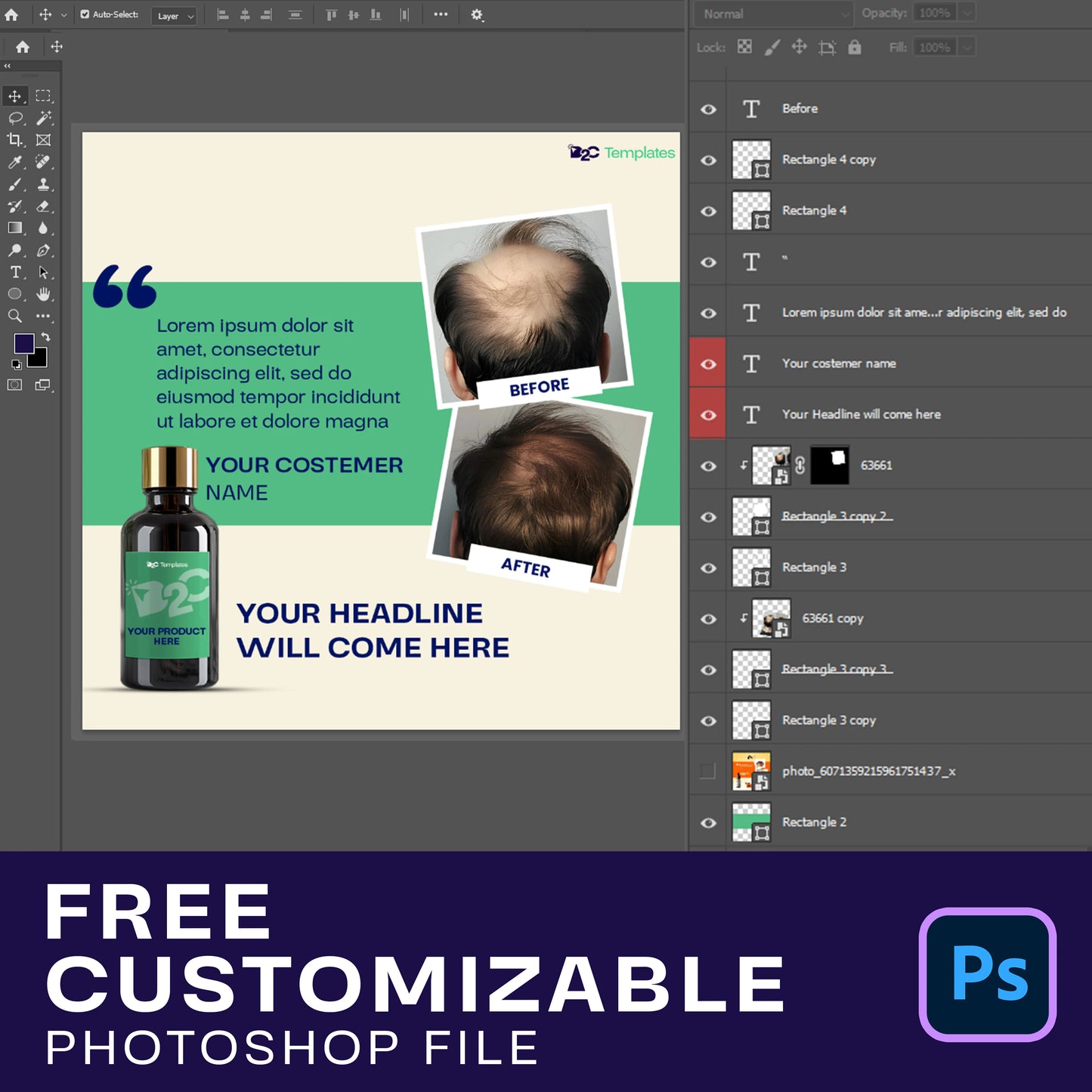Click the Zoom tool in toolbar

pos(14,316)
